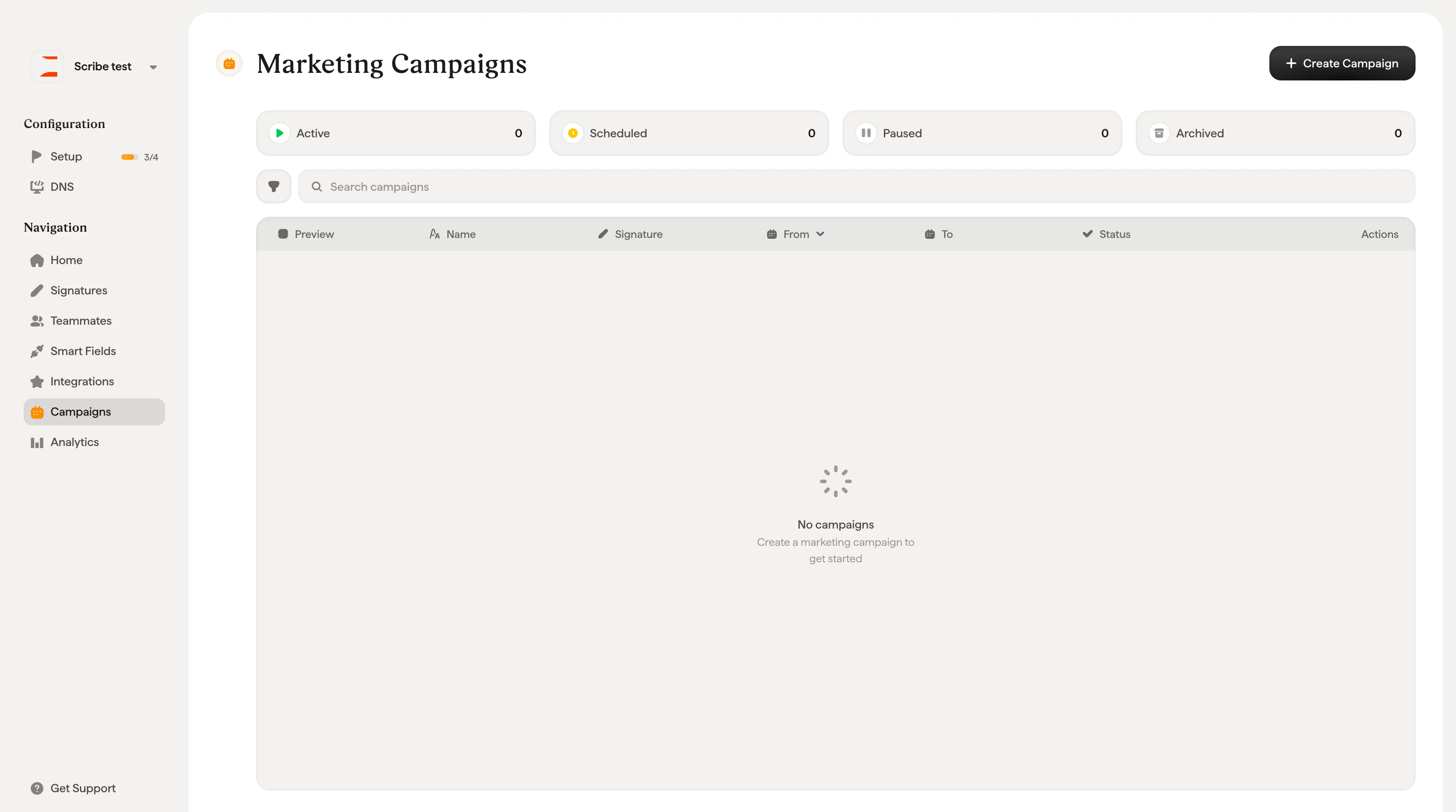1456x812 pixels.
Task: Click the Setup flag icon
Action: click(x=37, y=157)
